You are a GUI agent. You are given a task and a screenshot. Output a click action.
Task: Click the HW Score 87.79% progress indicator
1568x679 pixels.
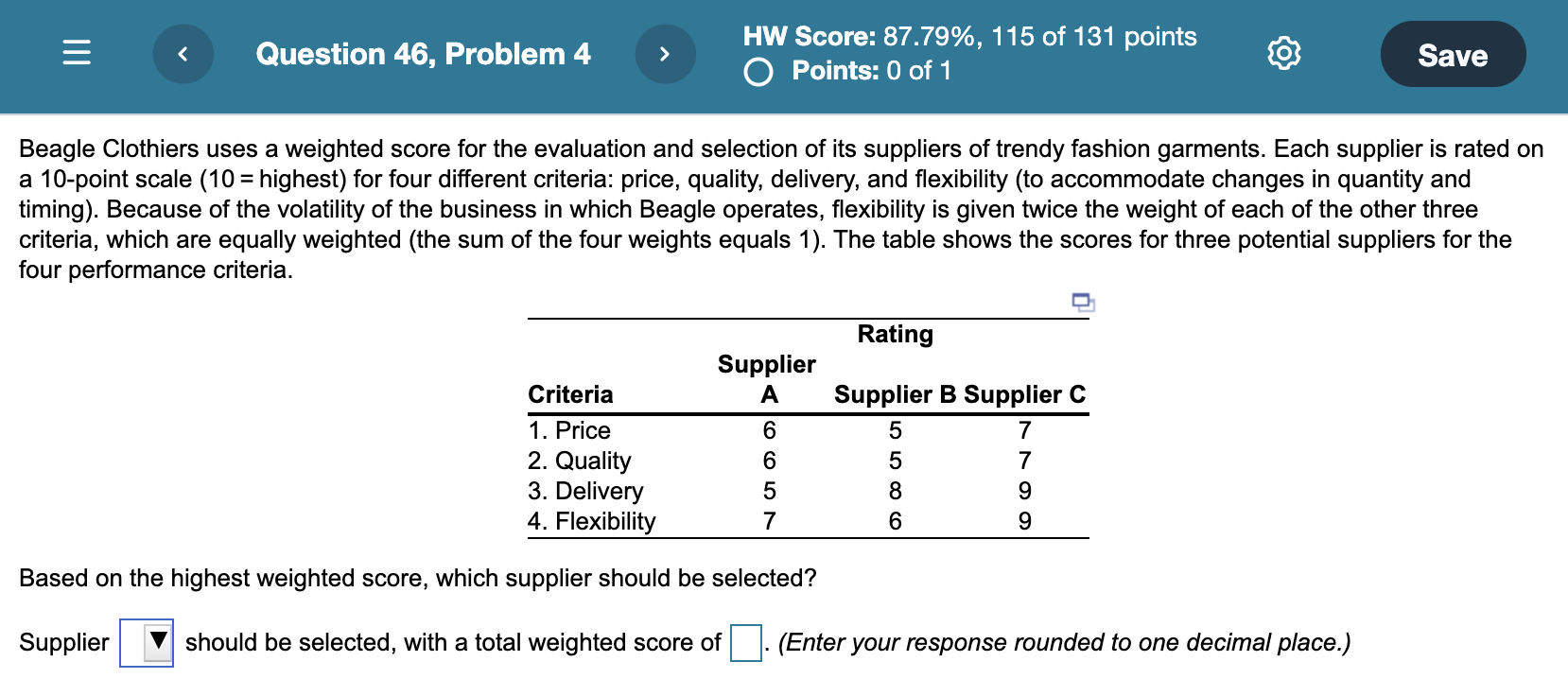[969, 37]
